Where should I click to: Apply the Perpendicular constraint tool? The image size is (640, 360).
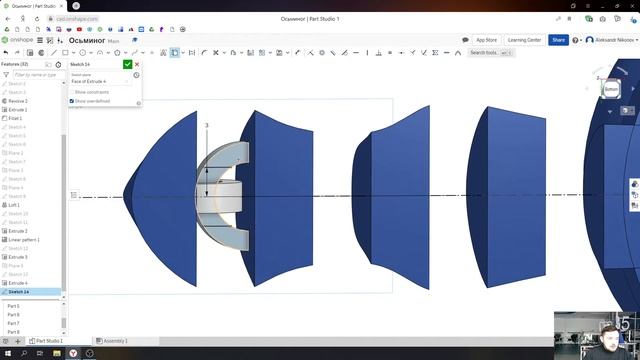(379, 53)
